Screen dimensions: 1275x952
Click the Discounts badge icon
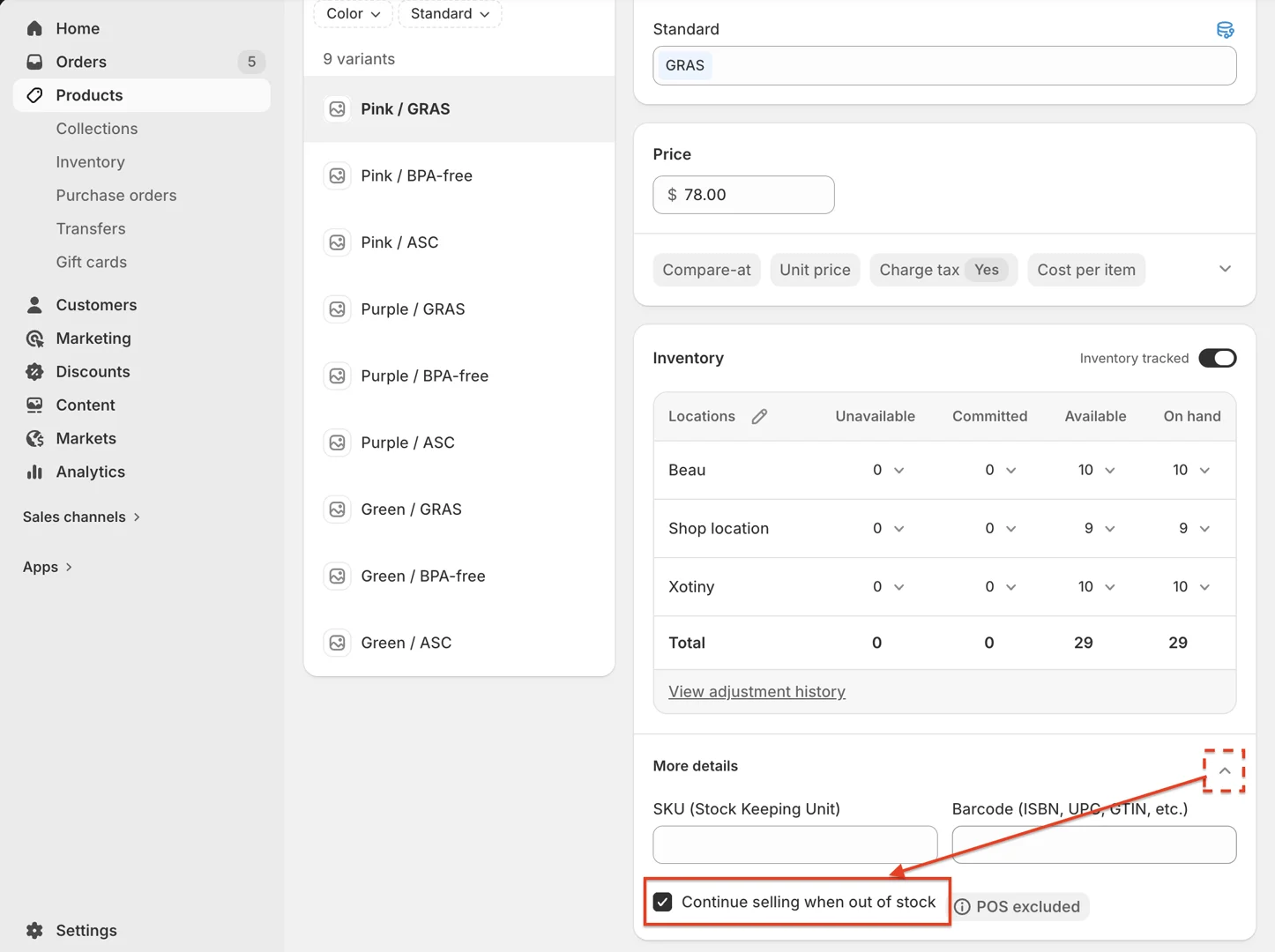[34, 372]
